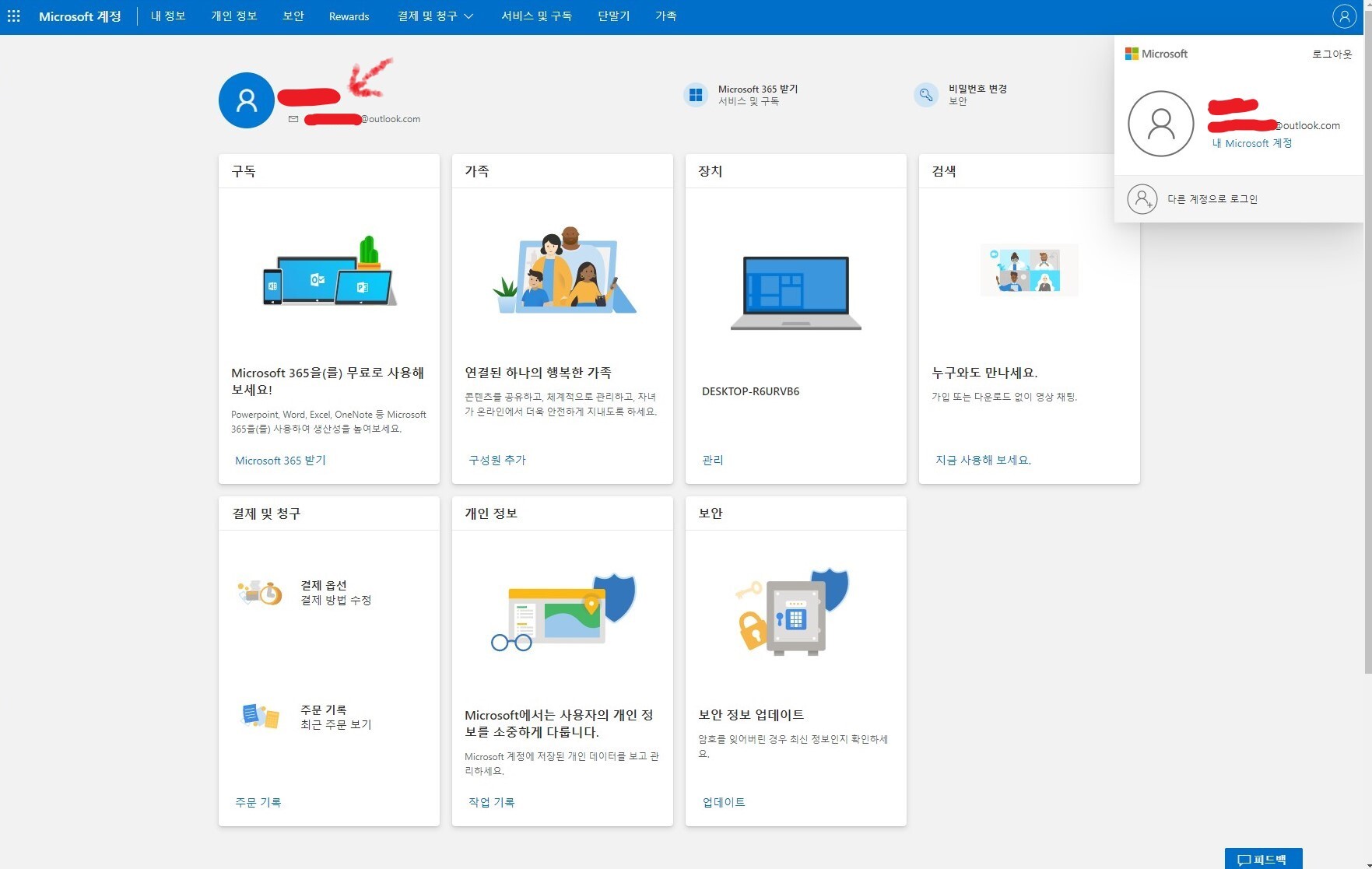
Task: Open the 내 정보 menu item
Action: coord(168,16)
